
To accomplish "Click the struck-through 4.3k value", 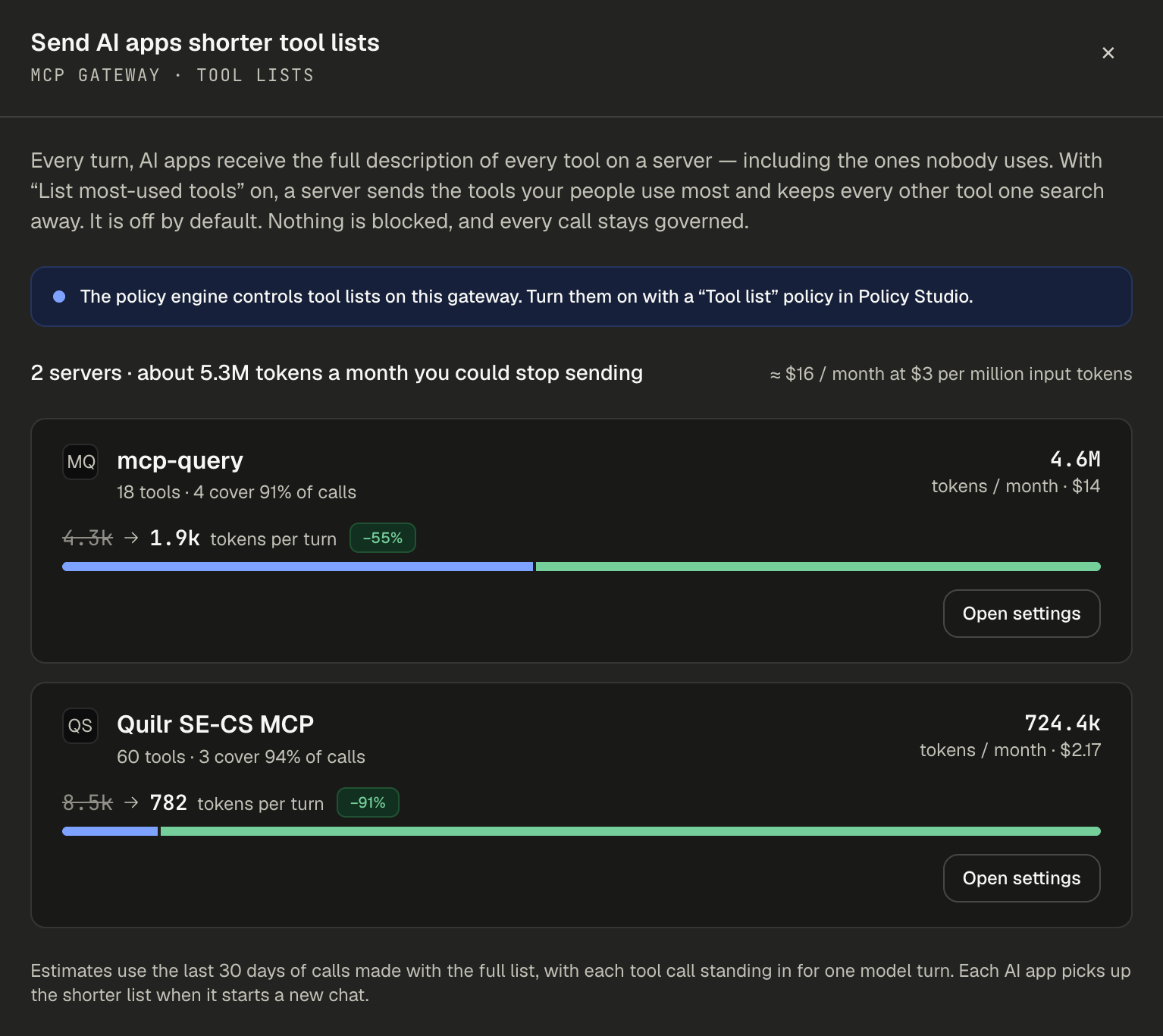I will click(x=88, y=538).
